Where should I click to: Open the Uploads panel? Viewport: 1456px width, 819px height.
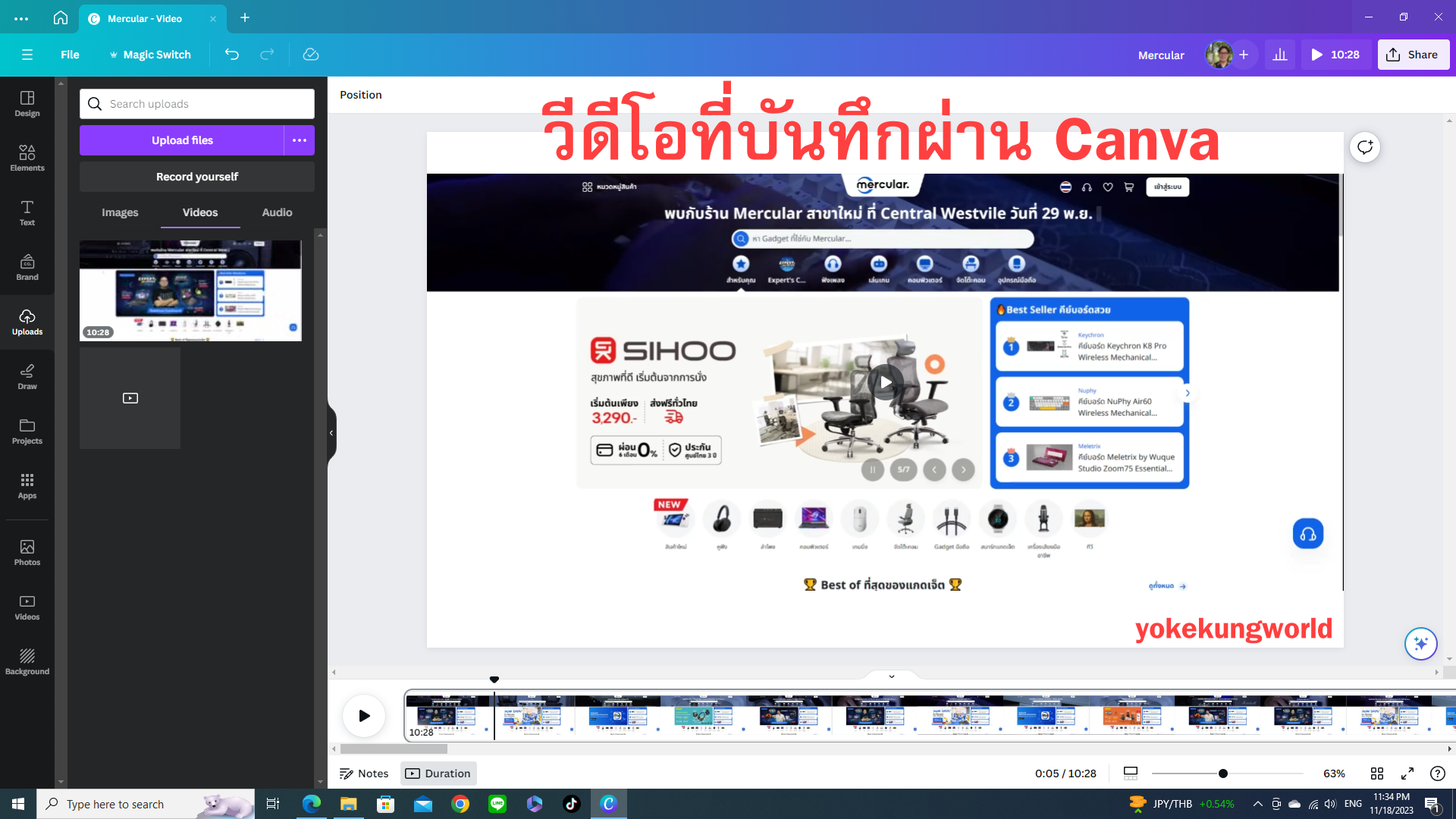(27, 322)
